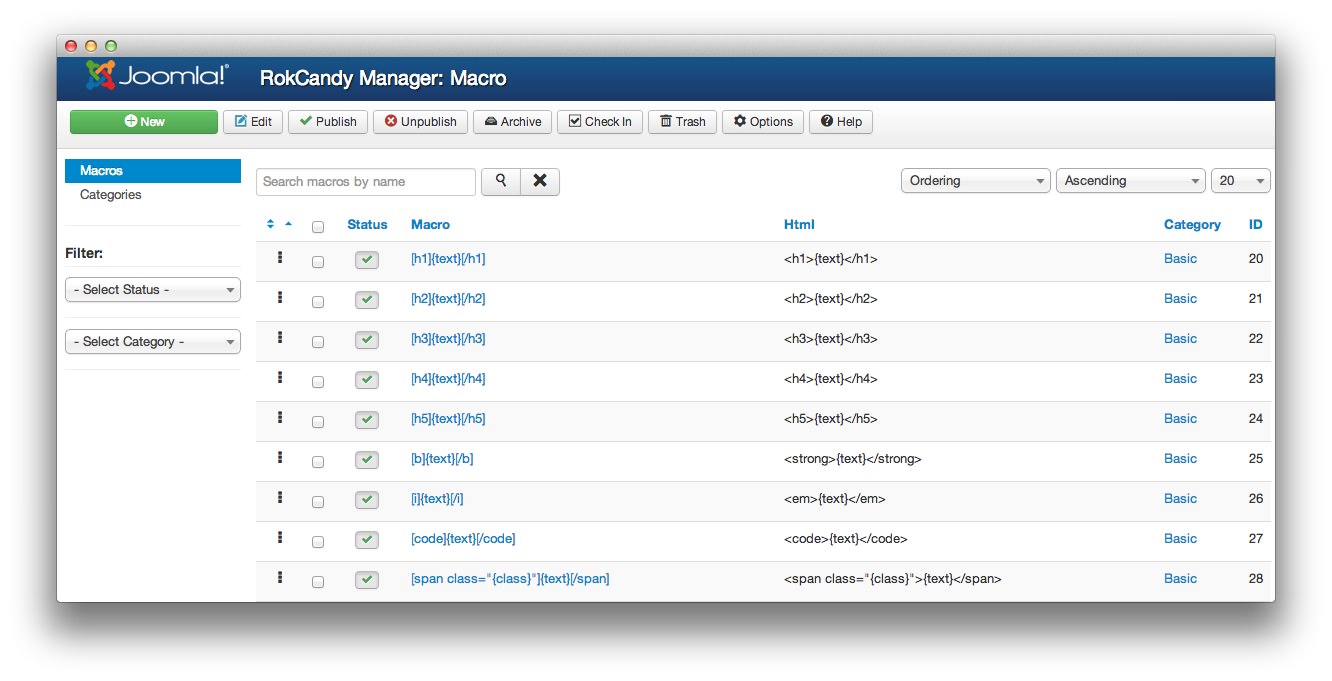Click the ID value 24
1332x681 pixels.
(x=1256, y=419)
